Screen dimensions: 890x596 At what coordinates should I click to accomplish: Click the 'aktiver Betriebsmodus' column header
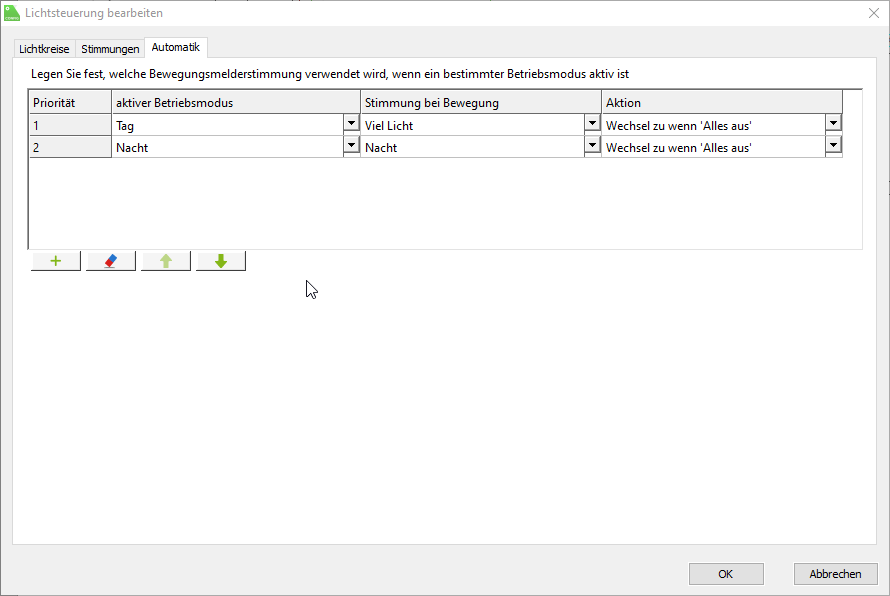(x=236, y=102)
